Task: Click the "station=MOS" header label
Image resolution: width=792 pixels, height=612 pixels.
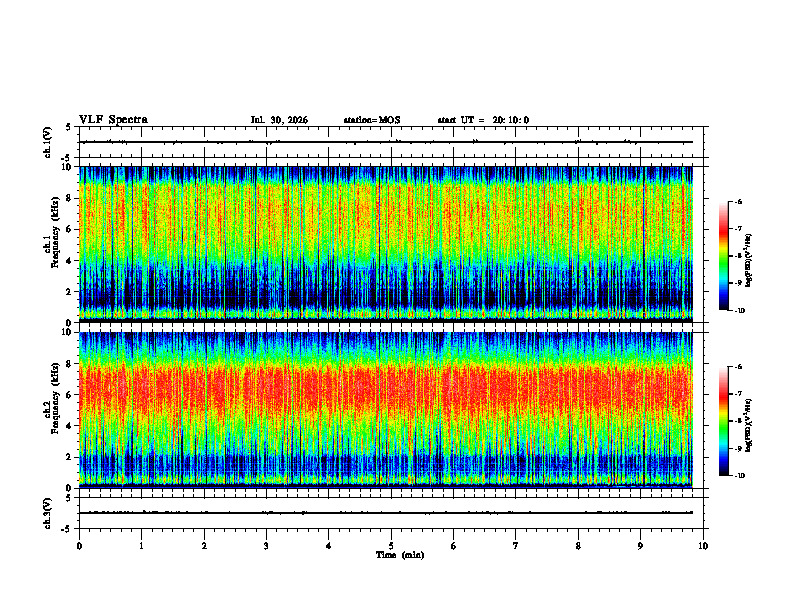Action: coord(372,120)
